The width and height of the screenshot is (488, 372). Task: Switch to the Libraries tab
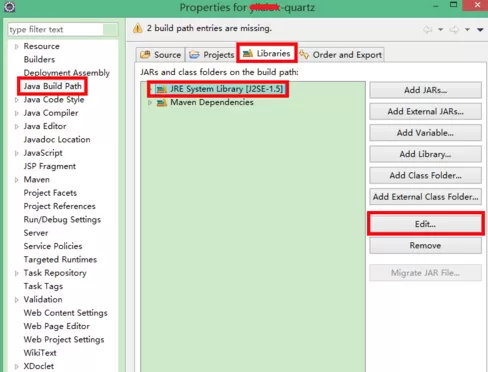pos(267,53)
